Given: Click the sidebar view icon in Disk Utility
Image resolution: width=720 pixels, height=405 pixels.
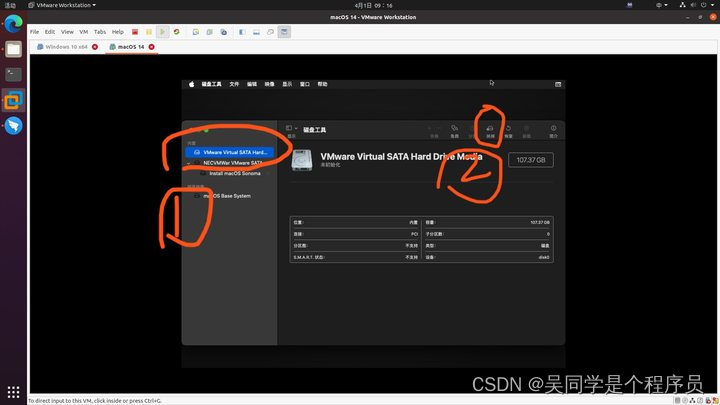Looking at the screenshot, I should click(x=289, y=128).
